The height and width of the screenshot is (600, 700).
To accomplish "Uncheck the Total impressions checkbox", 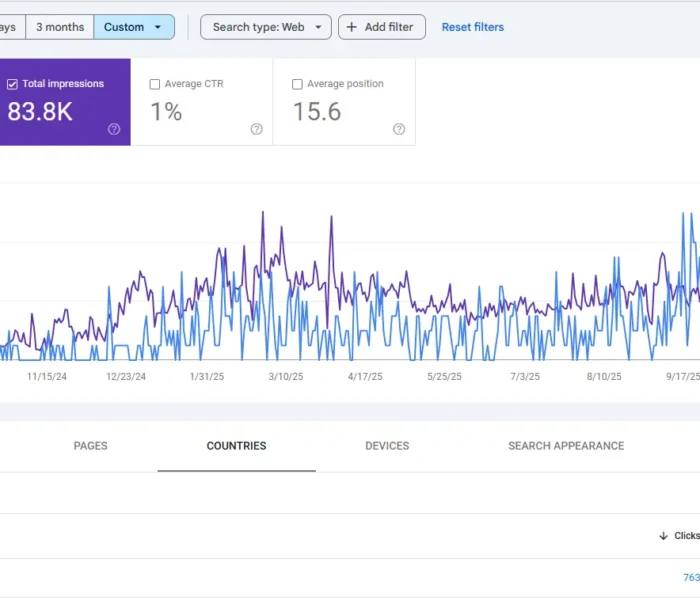I will tap(12, 85).
